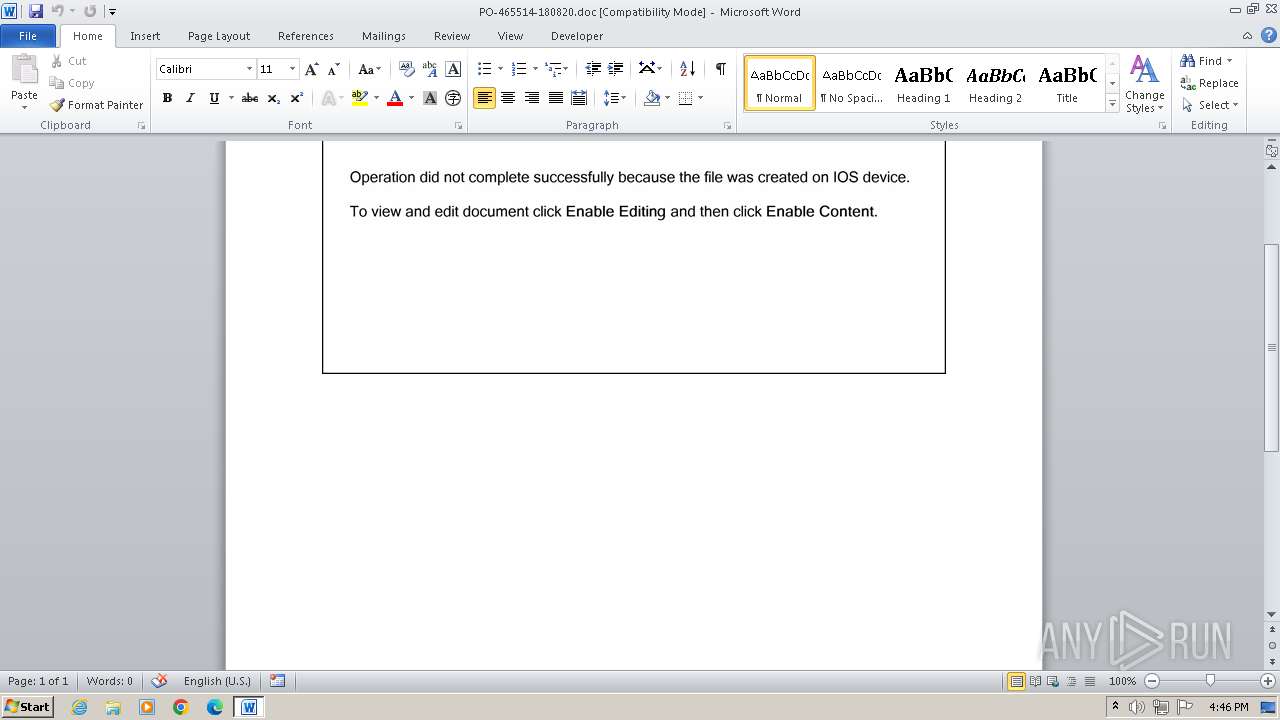
Task: Click Justify alignment icon
Action: pos(555,98)
